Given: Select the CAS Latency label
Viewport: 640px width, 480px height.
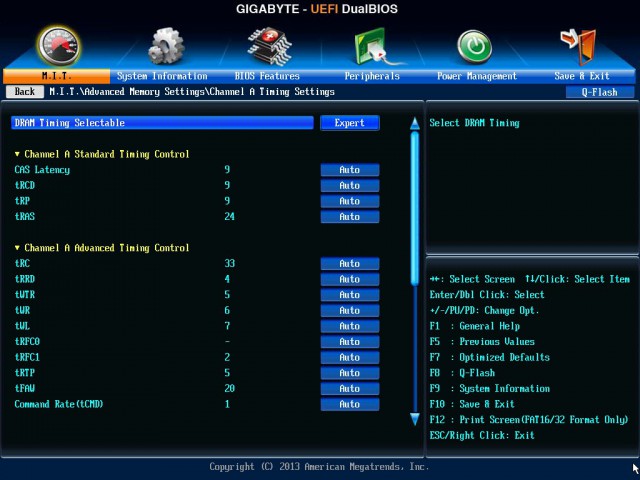Looking at the screenshot, I should [42, 170].
